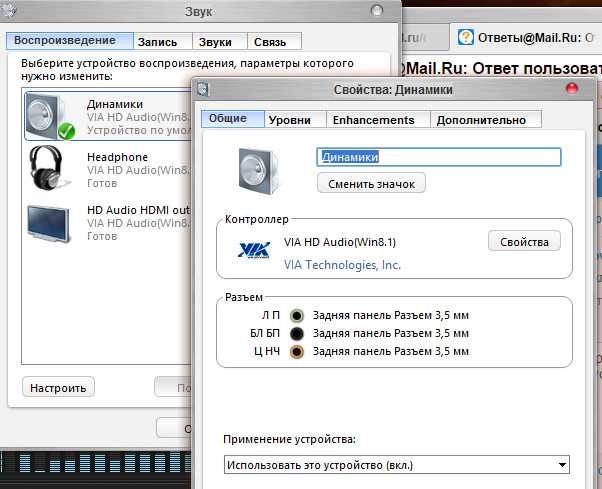Click the Ц НЧ orange jack icon

coord(296,351)
